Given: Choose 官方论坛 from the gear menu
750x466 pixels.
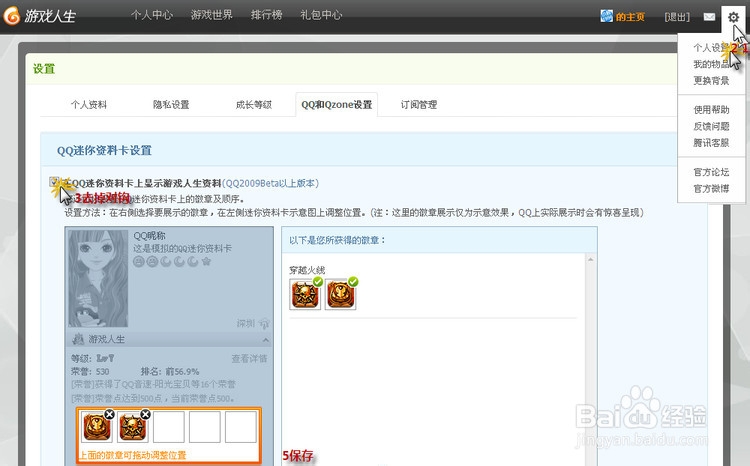Looking at the screenshot, I should click(711, 172).
